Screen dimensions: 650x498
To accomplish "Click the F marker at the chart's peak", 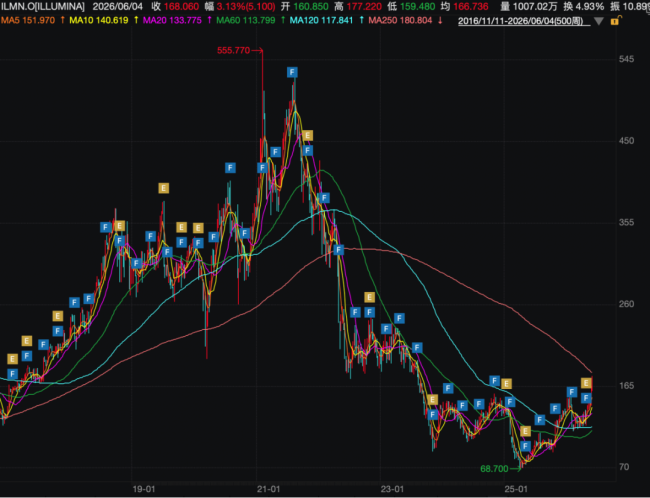I will click(292, 72).
